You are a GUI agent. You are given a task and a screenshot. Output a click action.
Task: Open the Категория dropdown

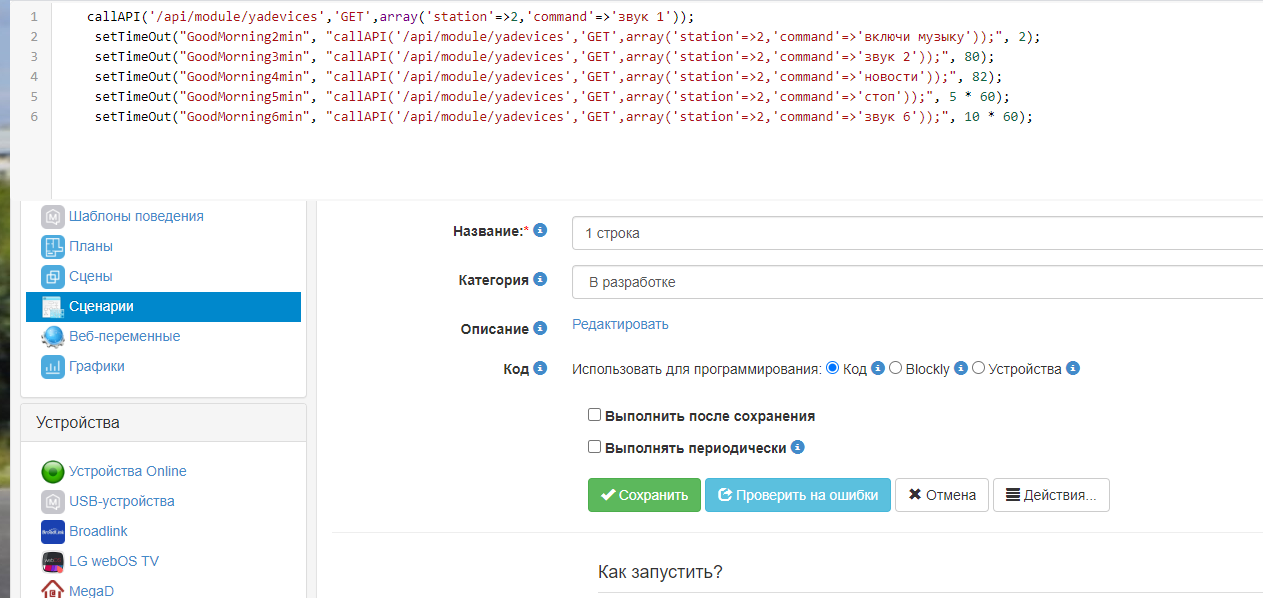click(916, 282)
